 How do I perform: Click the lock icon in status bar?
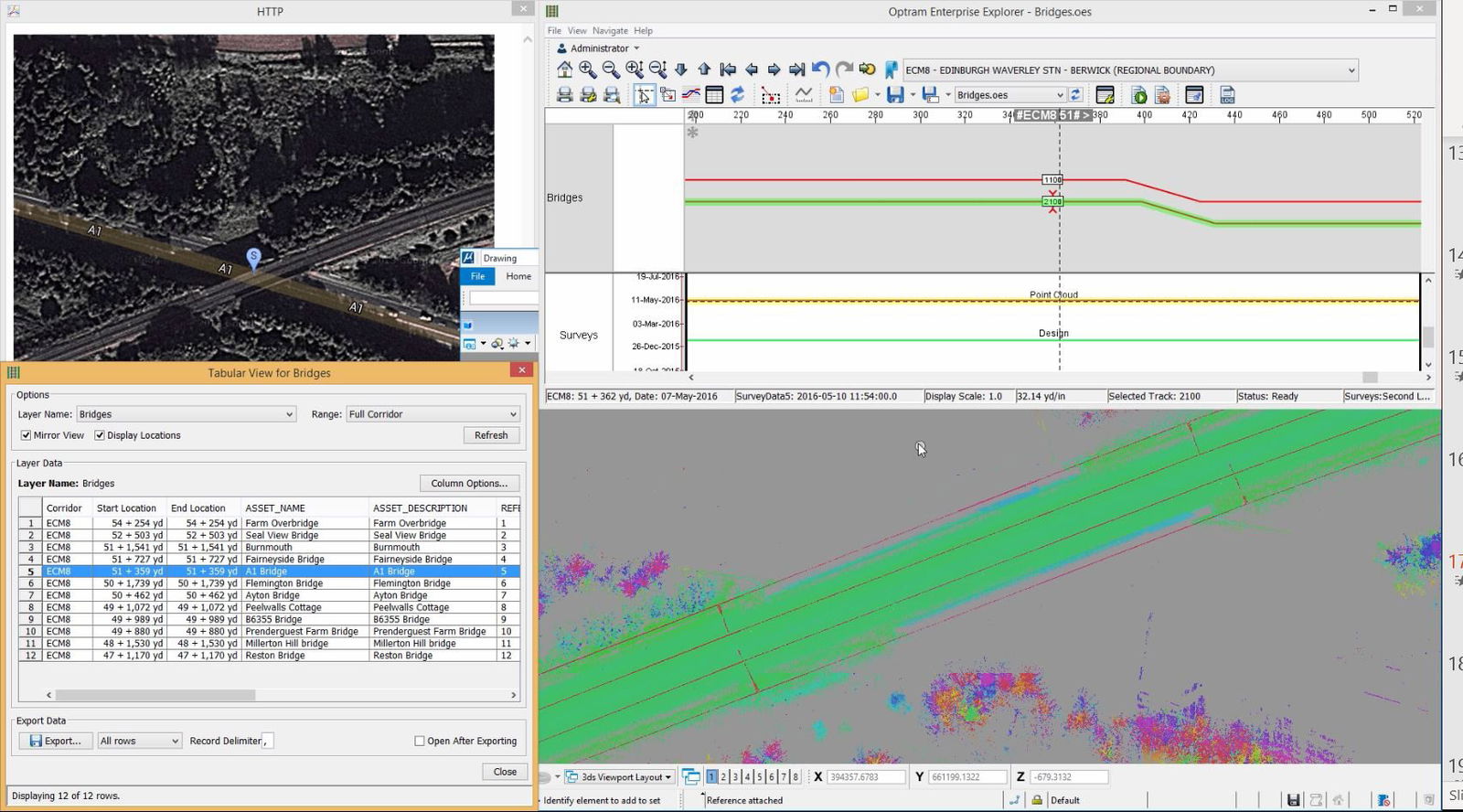pos(1037,800)
